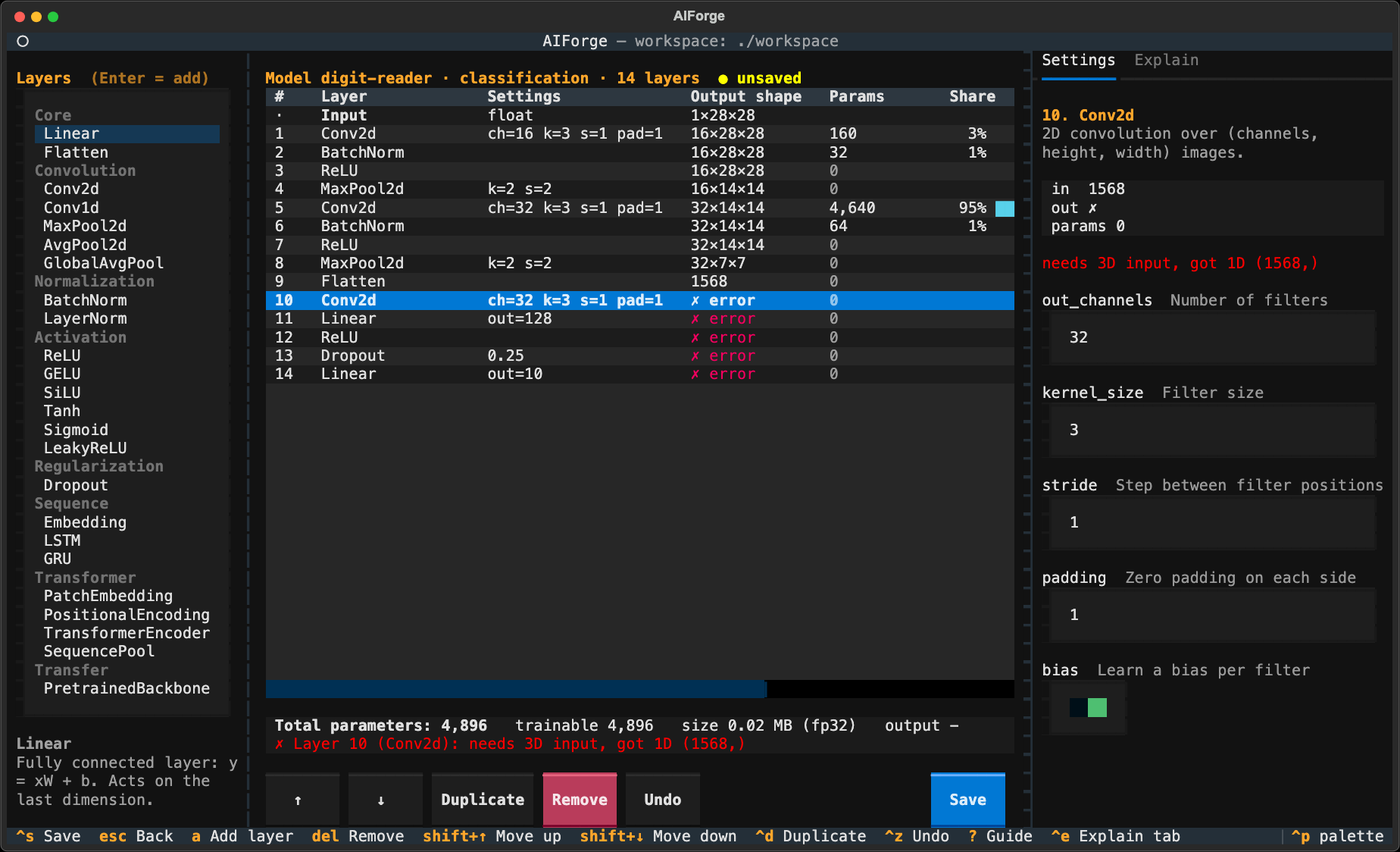
Task: Click the kernel_size input field
Action: (1212, 430)
